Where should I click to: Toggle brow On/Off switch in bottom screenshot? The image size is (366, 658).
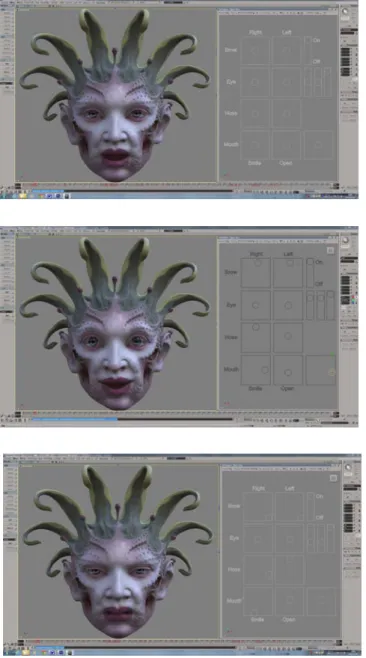311,507
